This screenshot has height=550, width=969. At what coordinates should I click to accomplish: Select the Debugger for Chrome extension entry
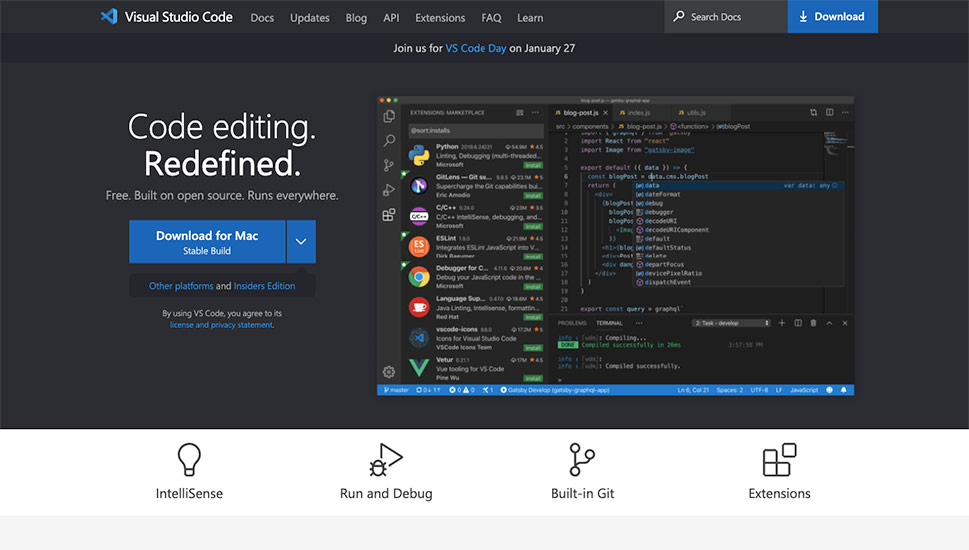point(475,277)
